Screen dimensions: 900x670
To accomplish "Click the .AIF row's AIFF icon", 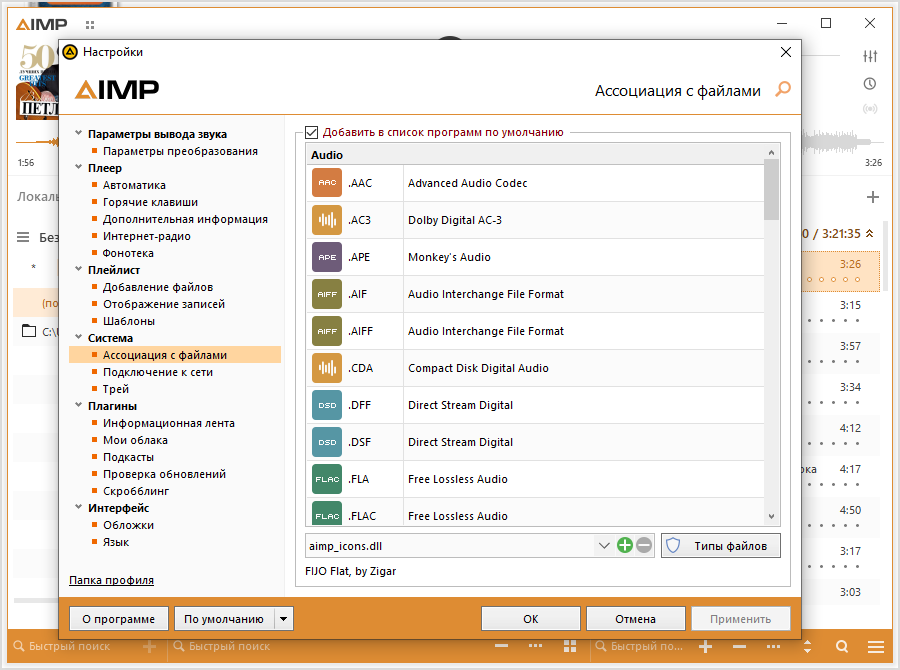I will tap(327, 294).
